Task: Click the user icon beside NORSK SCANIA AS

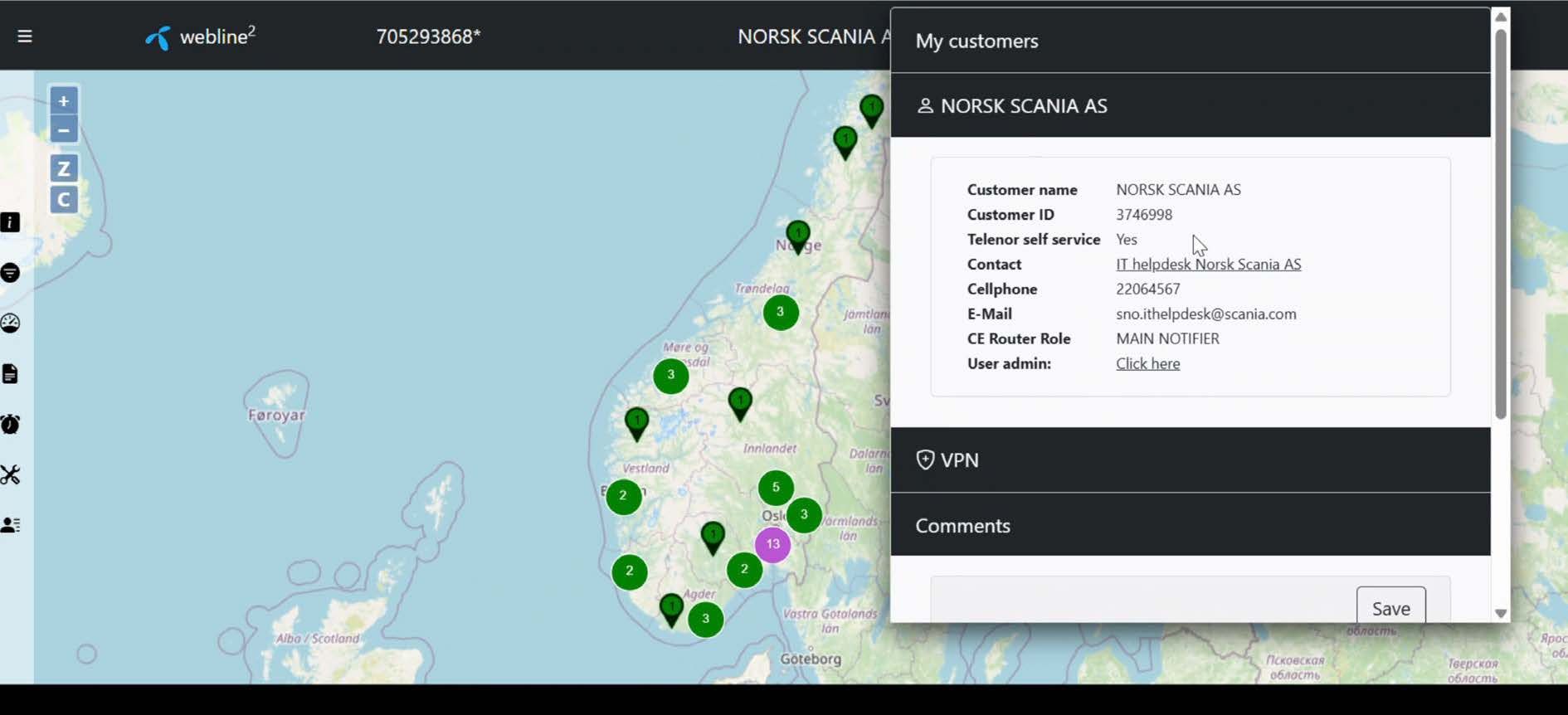Action: click(925, 106)
